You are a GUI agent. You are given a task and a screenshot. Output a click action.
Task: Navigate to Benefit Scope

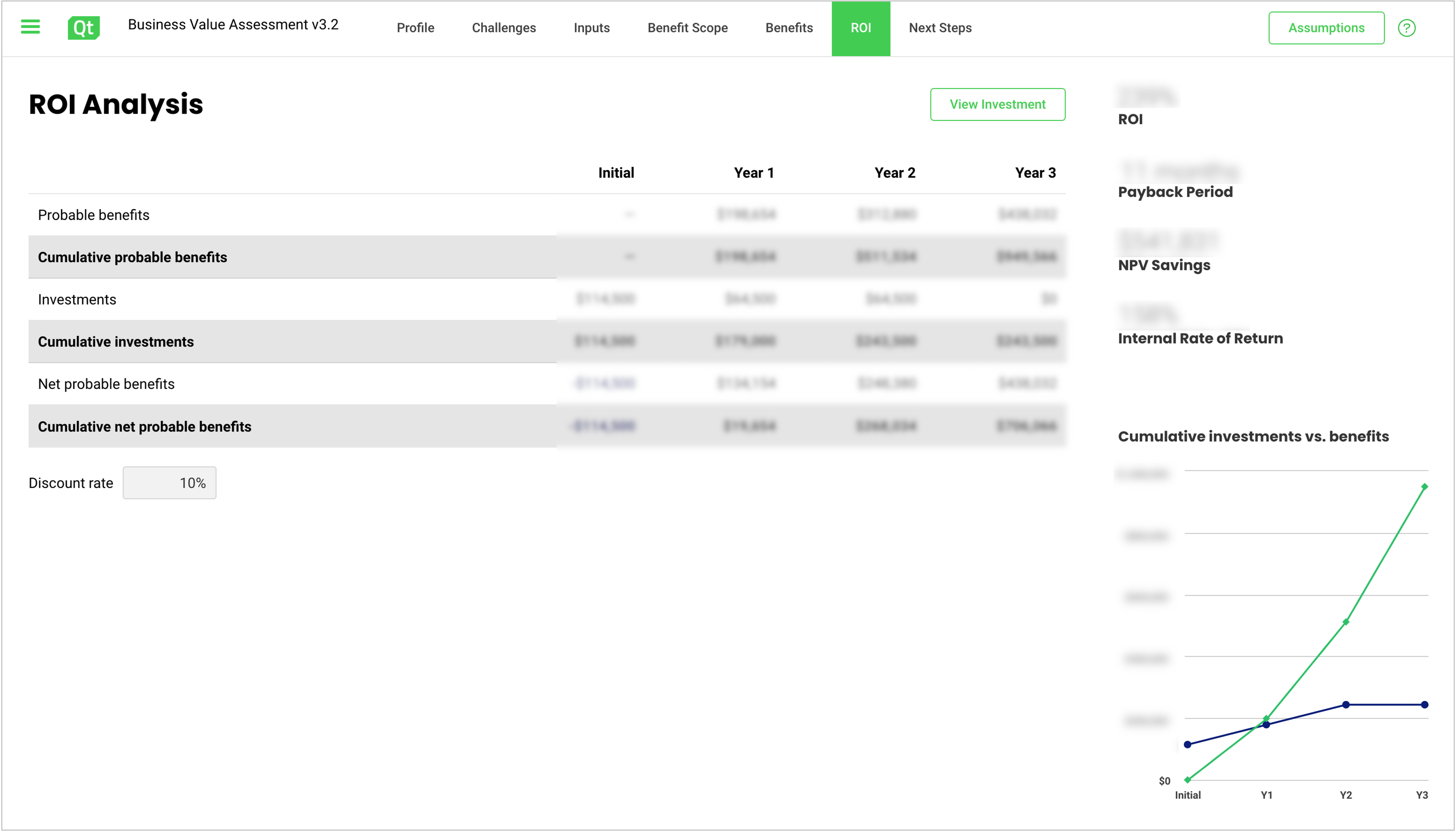[x=687, y=27]
